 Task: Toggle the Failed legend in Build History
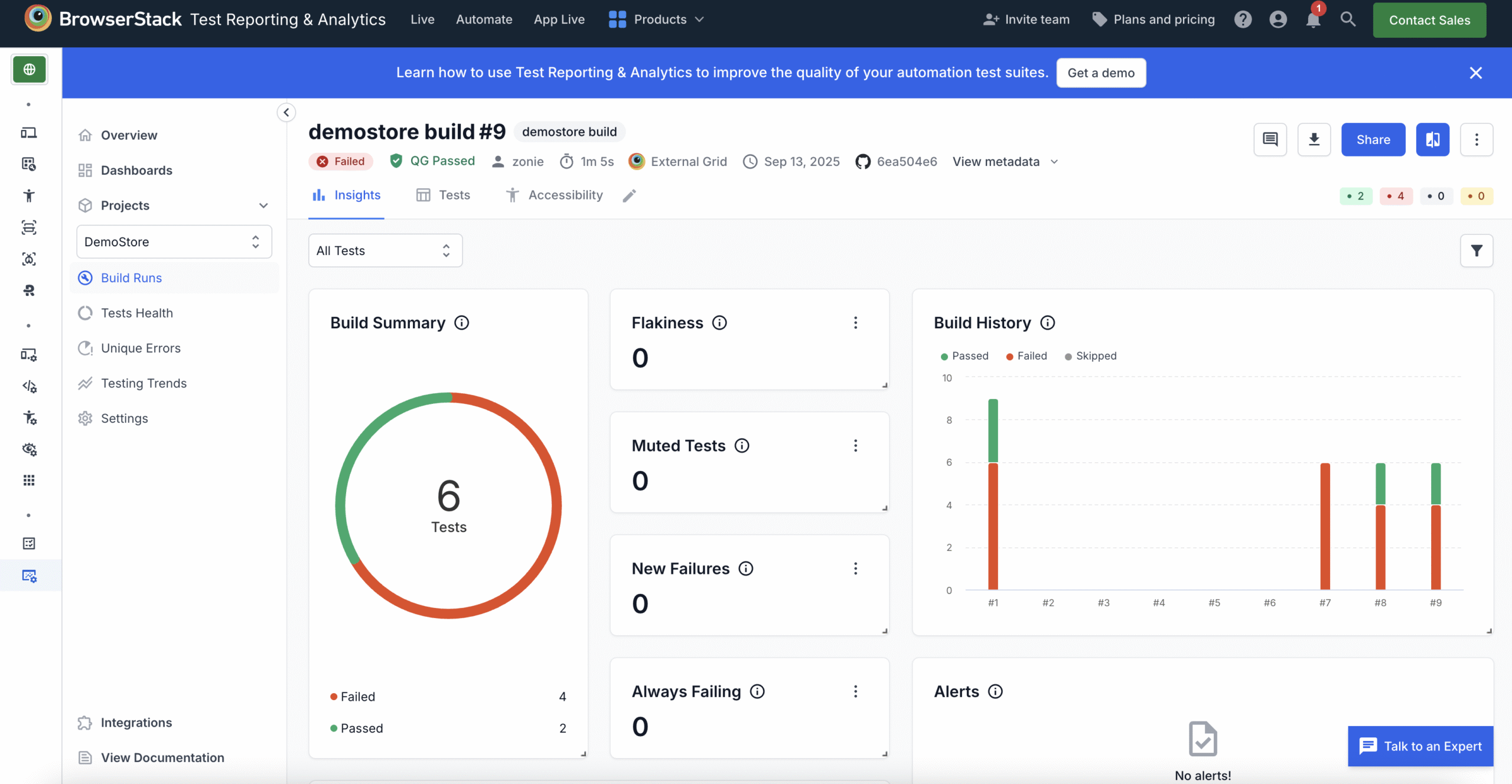coord(1026,355)
